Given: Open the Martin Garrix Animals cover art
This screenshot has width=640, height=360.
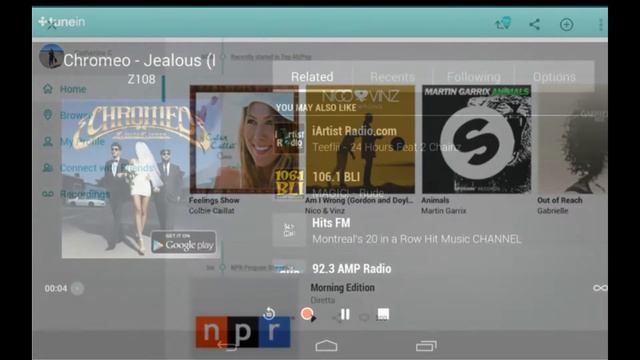Looking at the screenshot, I should point(476,139).
